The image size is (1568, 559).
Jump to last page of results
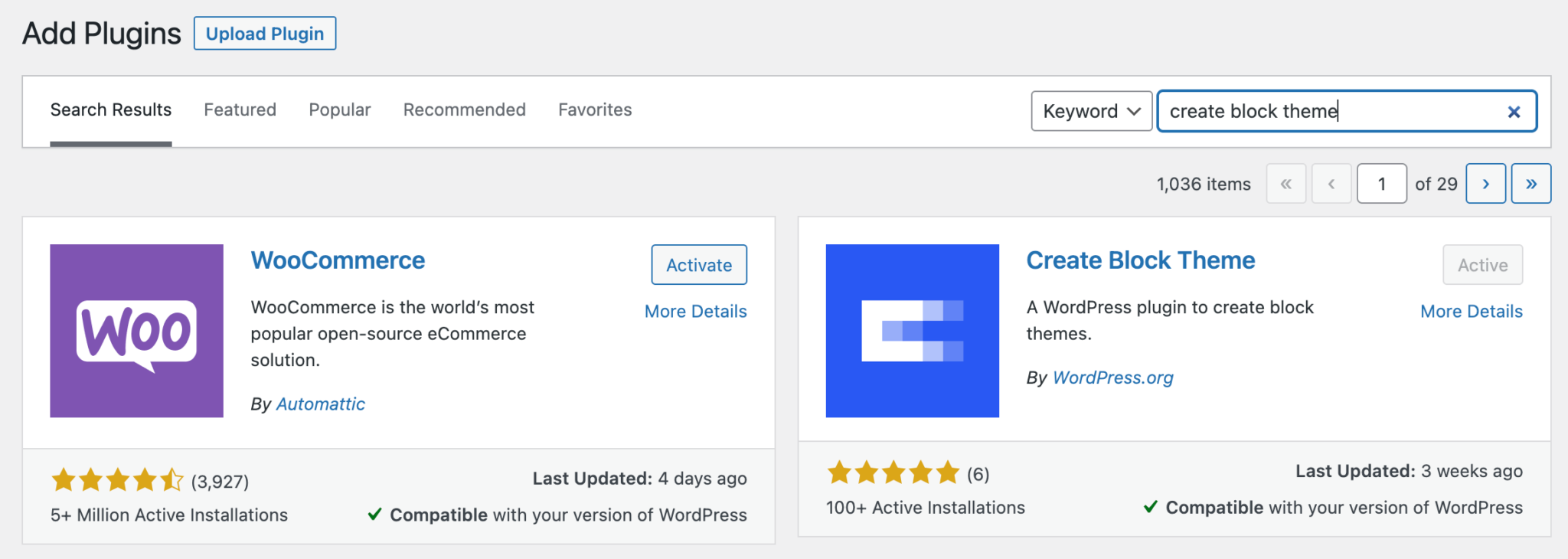click(x=1531, y=184)
